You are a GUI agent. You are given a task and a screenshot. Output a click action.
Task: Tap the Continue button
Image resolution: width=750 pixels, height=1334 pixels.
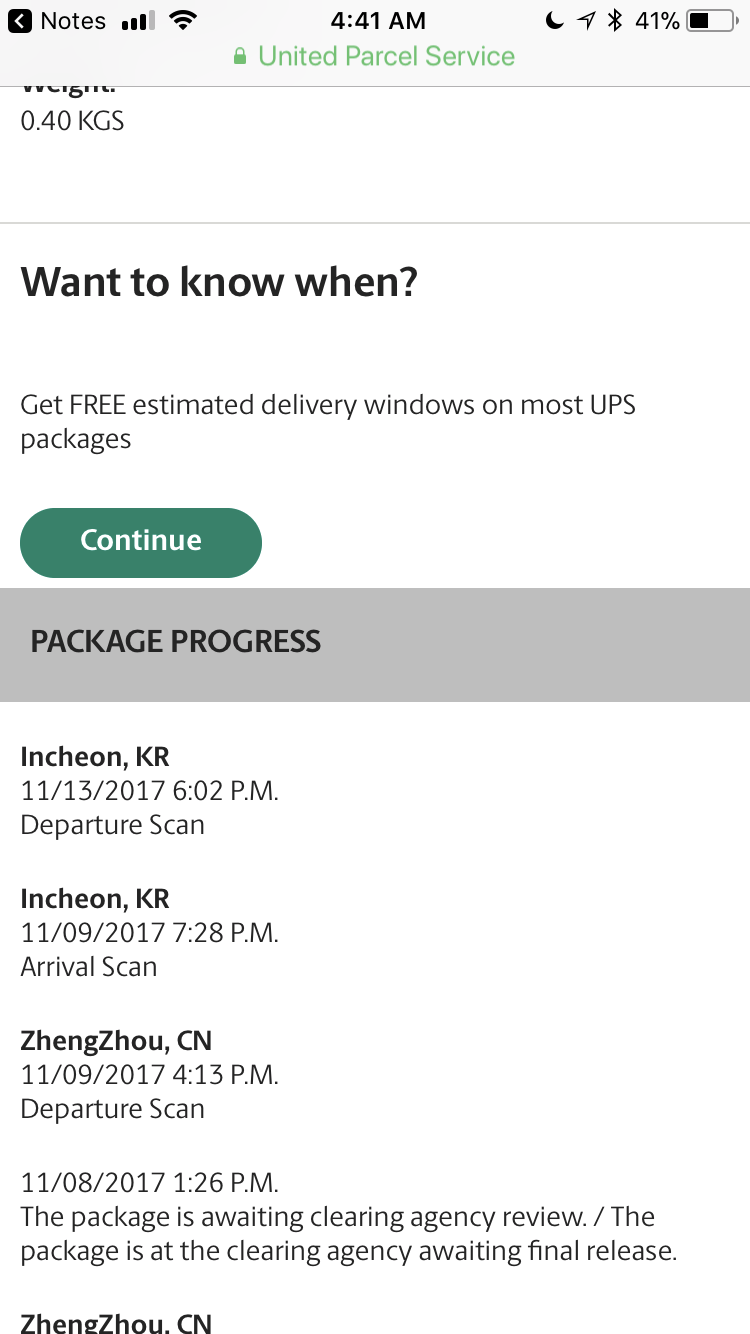(x=141, y=542)
